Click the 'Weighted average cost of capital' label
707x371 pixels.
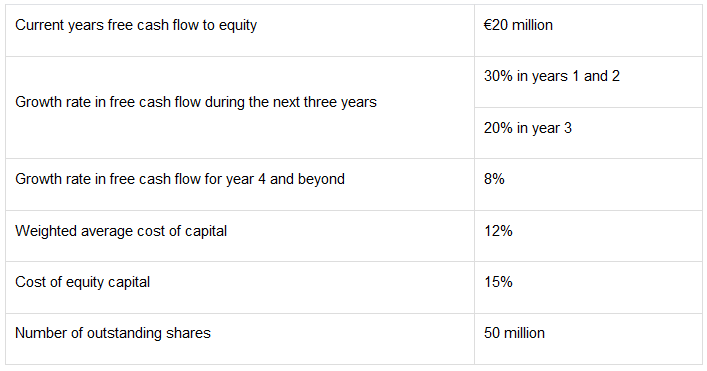tap(121, 231)
